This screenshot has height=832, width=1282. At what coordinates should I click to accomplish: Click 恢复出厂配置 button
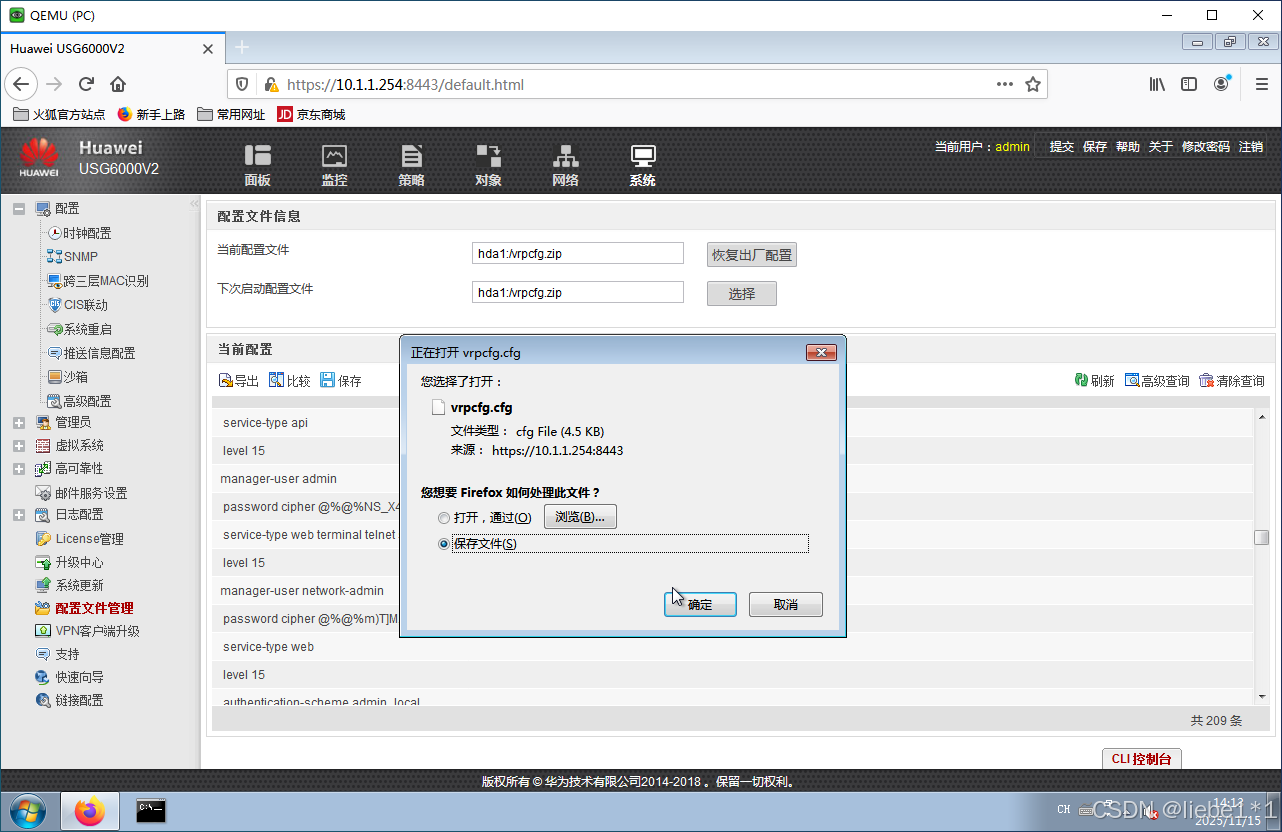(x=752, y=255)
